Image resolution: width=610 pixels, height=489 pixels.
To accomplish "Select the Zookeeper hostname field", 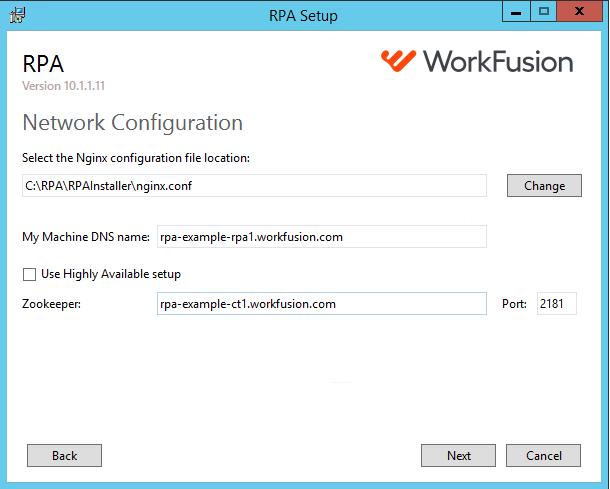I will coord(322,303).
